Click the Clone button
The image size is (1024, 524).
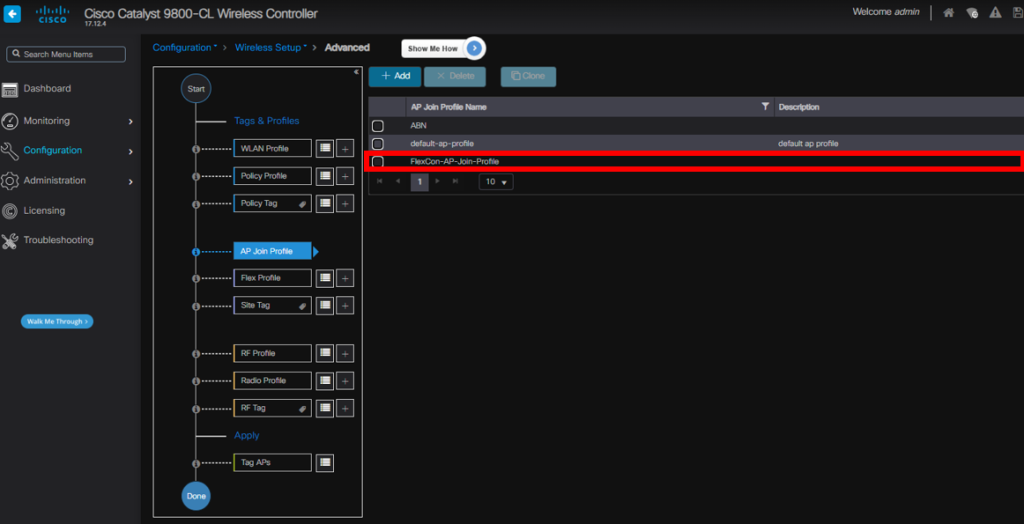(x=528, y=76)
